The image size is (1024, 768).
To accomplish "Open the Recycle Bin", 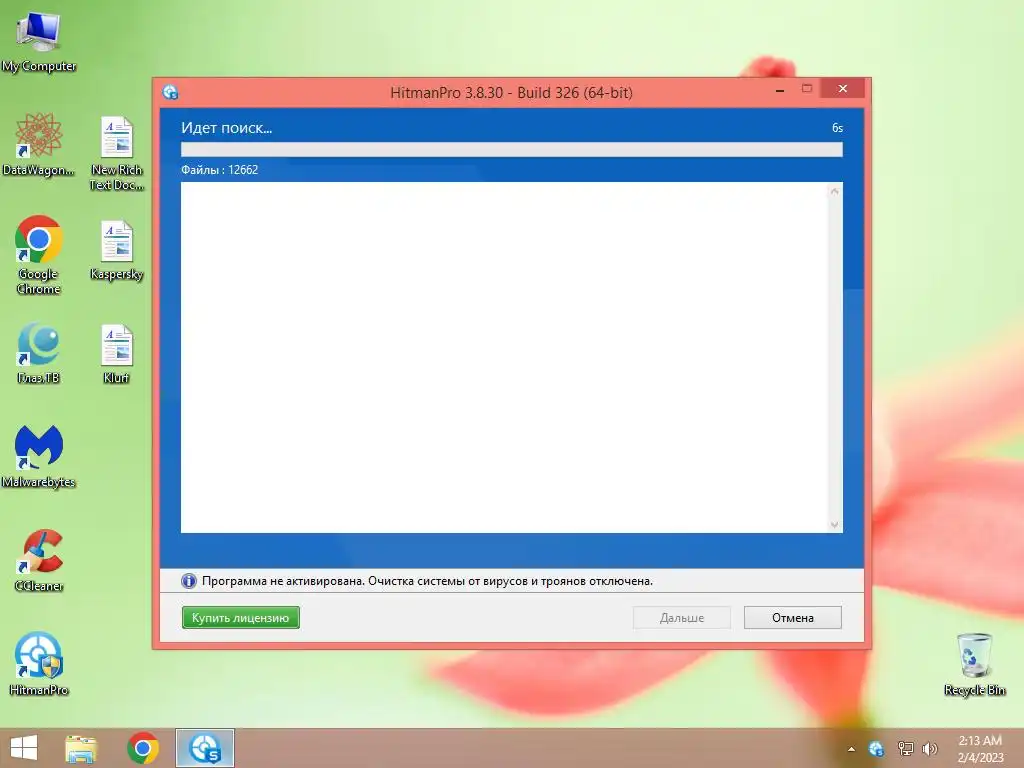I will click(x=974, y=664).
